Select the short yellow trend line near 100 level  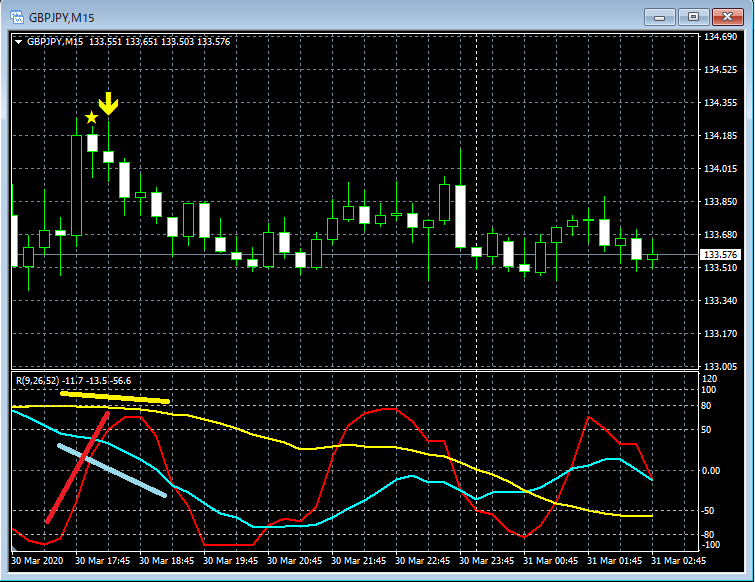[115, 397]
